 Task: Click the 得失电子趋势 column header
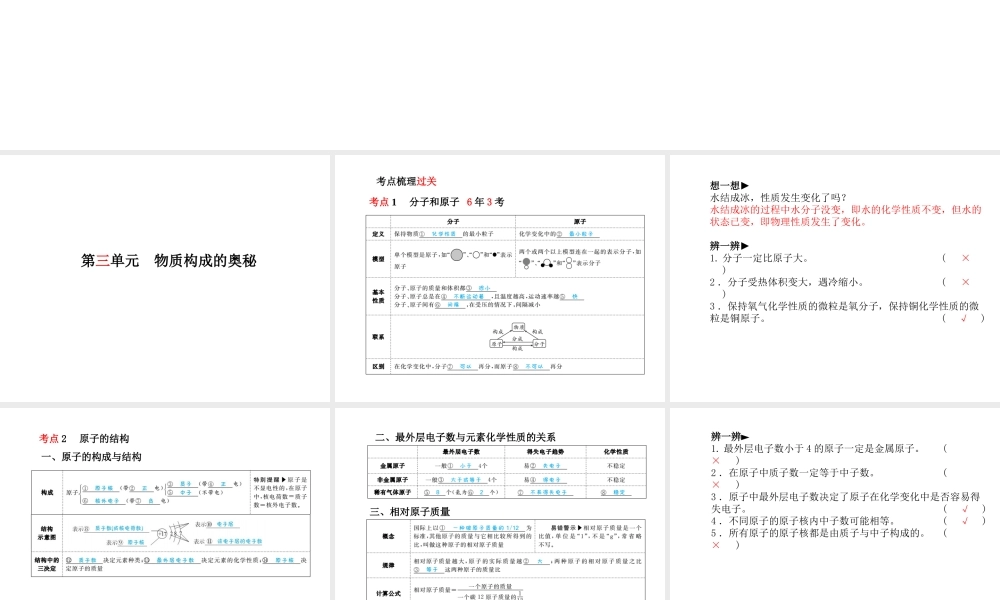point(545,451)
